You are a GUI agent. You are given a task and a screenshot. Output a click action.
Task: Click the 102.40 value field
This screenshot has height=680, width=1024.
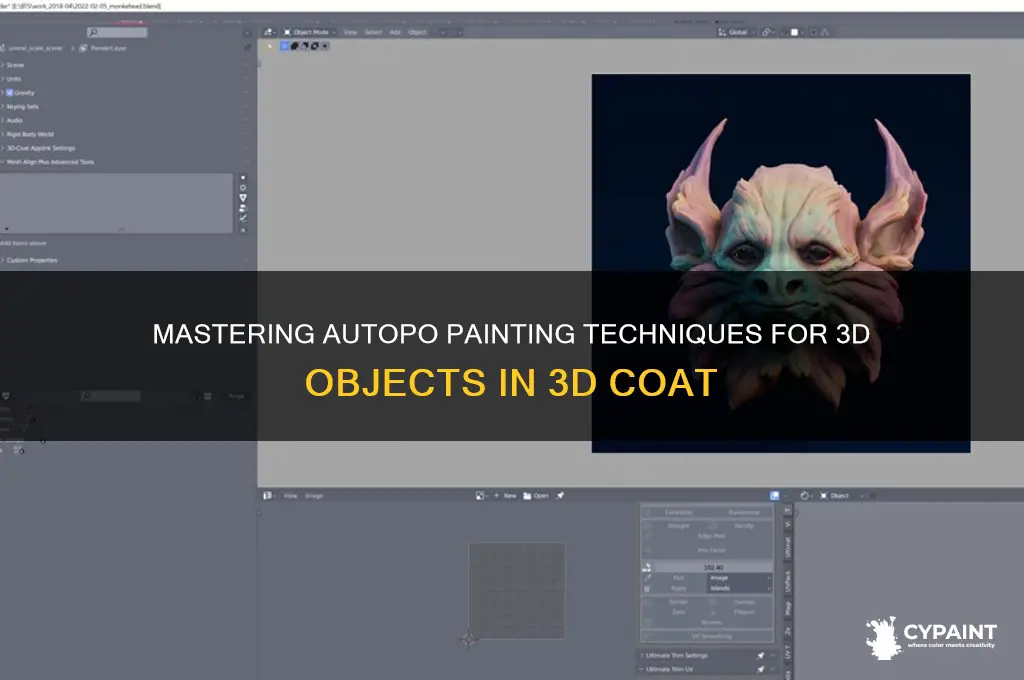pyautogui.click(x=712, y=567)
